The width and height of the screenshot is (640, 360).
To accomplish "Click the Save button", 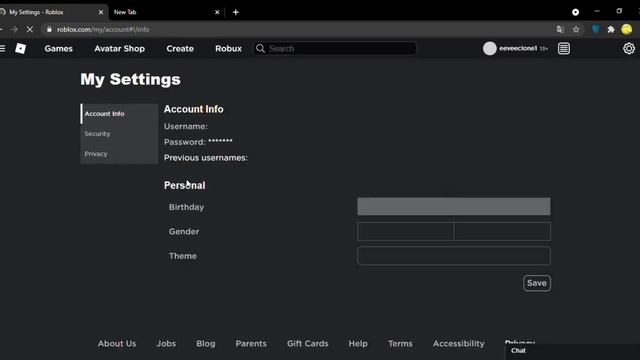I will (537, 283).
